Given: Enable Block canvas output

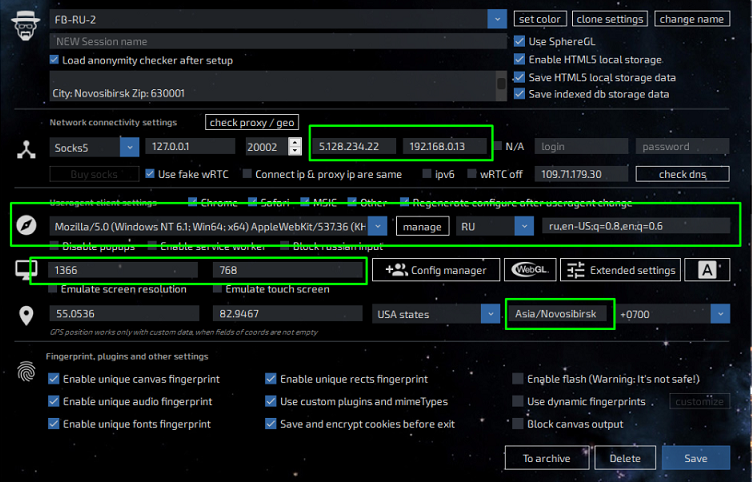Looking at the screenshot, I should click(517, 424).
